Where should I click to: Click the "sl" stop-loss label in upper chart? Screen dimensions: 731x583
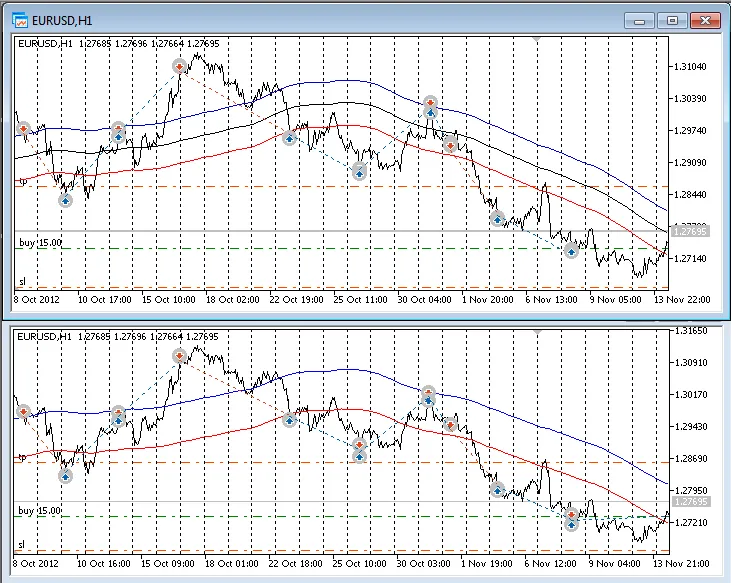coord(21,281)
